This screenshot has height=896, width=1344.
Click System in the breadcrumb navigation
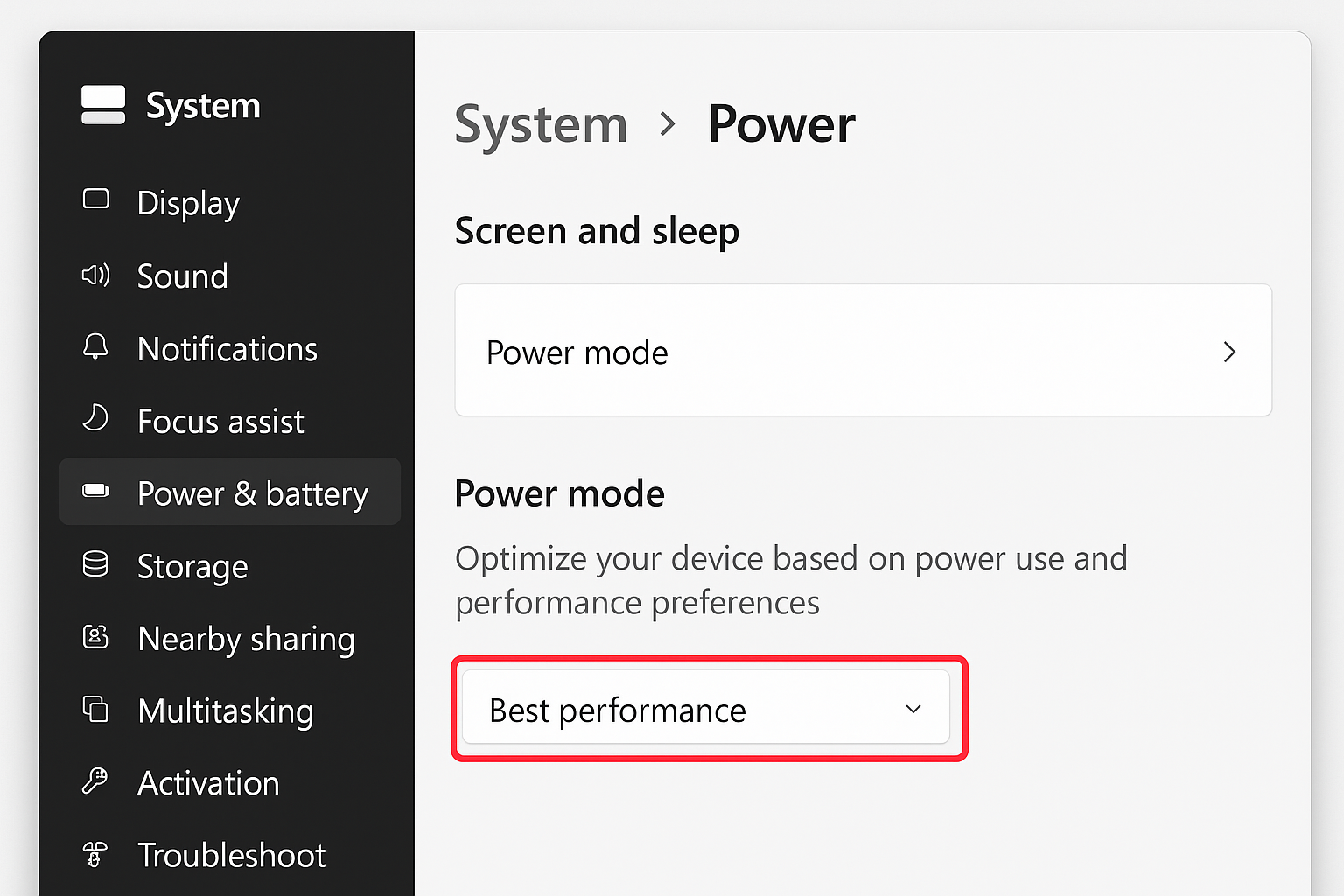click(540, 124)
